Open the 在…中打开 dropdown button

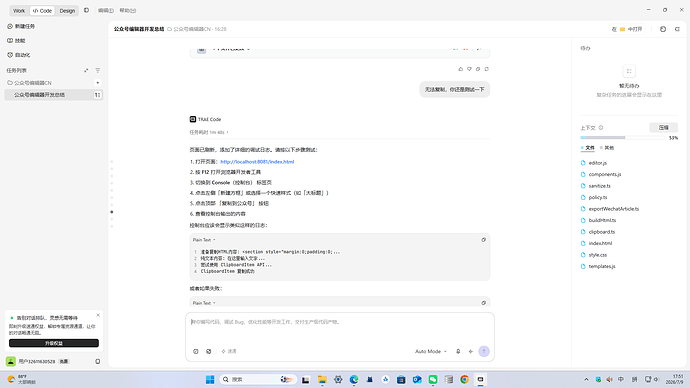click(627, 29)
